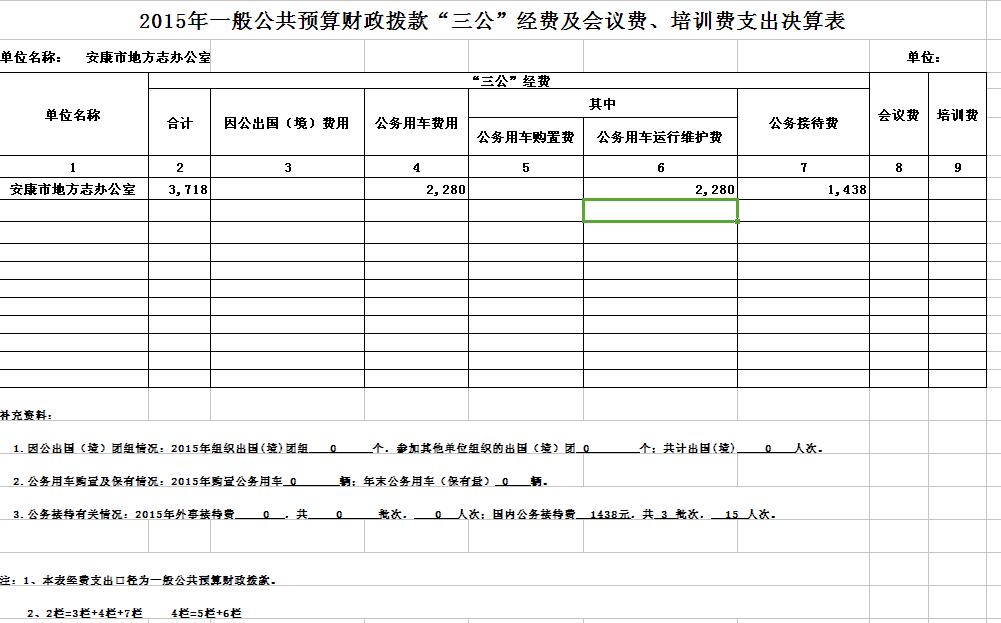The height and width of the screenshot is (623, 1001).
Task: Select the '单位名称' column header cell
Action: tap(73, 115)
